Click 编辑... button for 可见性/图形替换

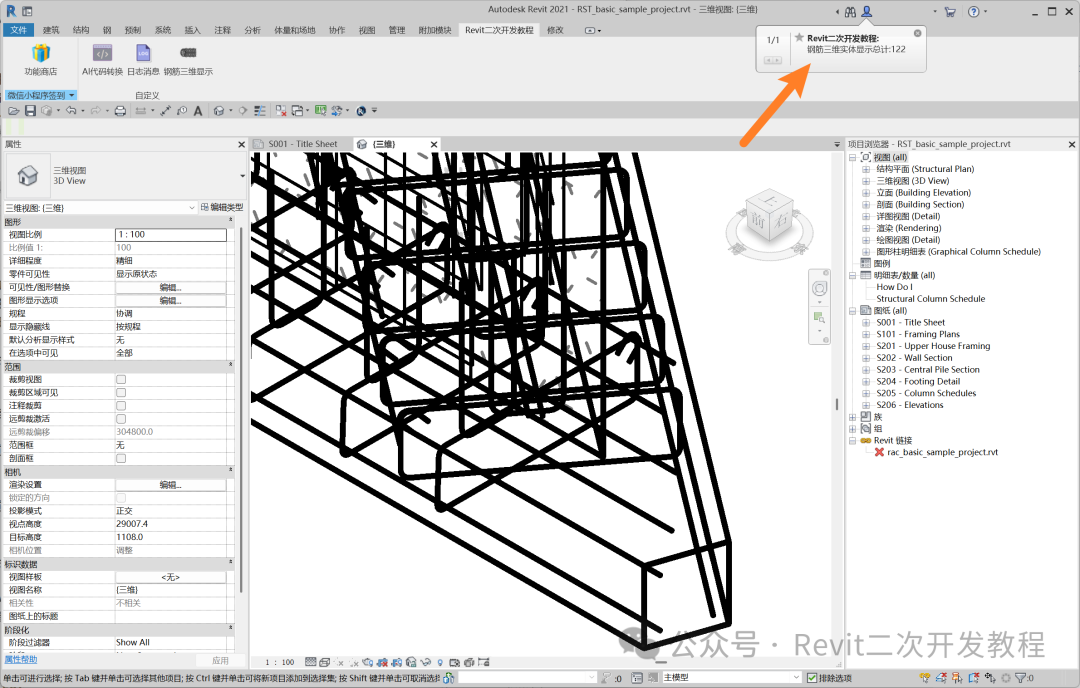pyautogui.click(x=171, y=287)
